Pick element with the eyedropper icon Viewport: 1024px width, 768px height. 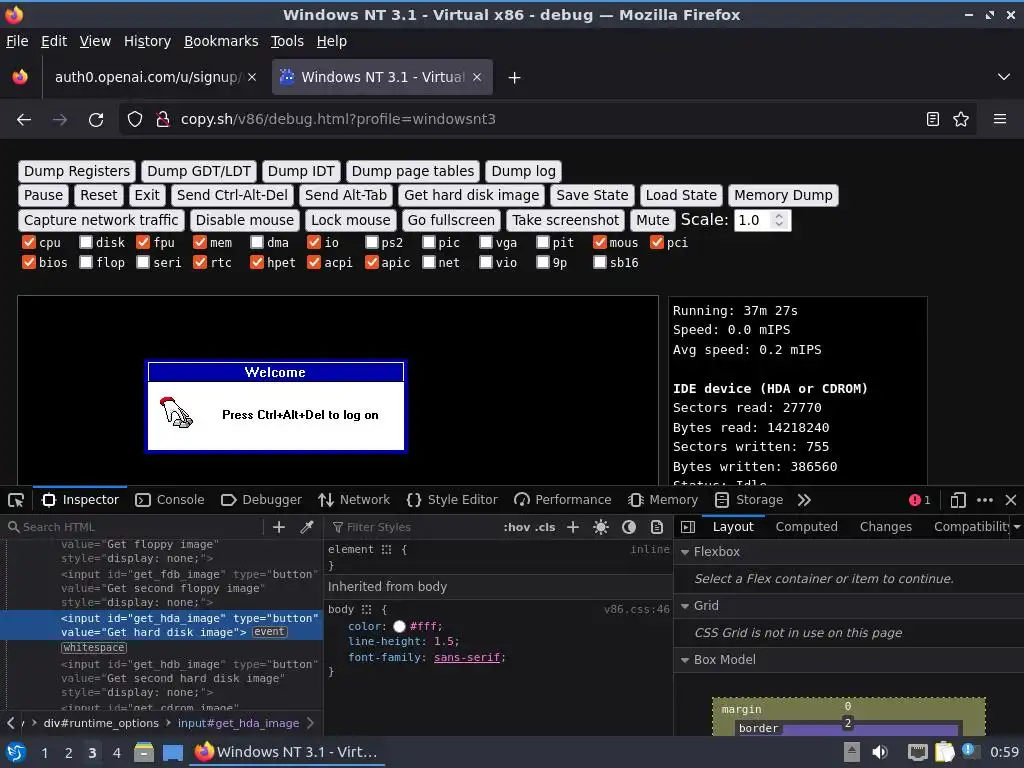(307, 527)
